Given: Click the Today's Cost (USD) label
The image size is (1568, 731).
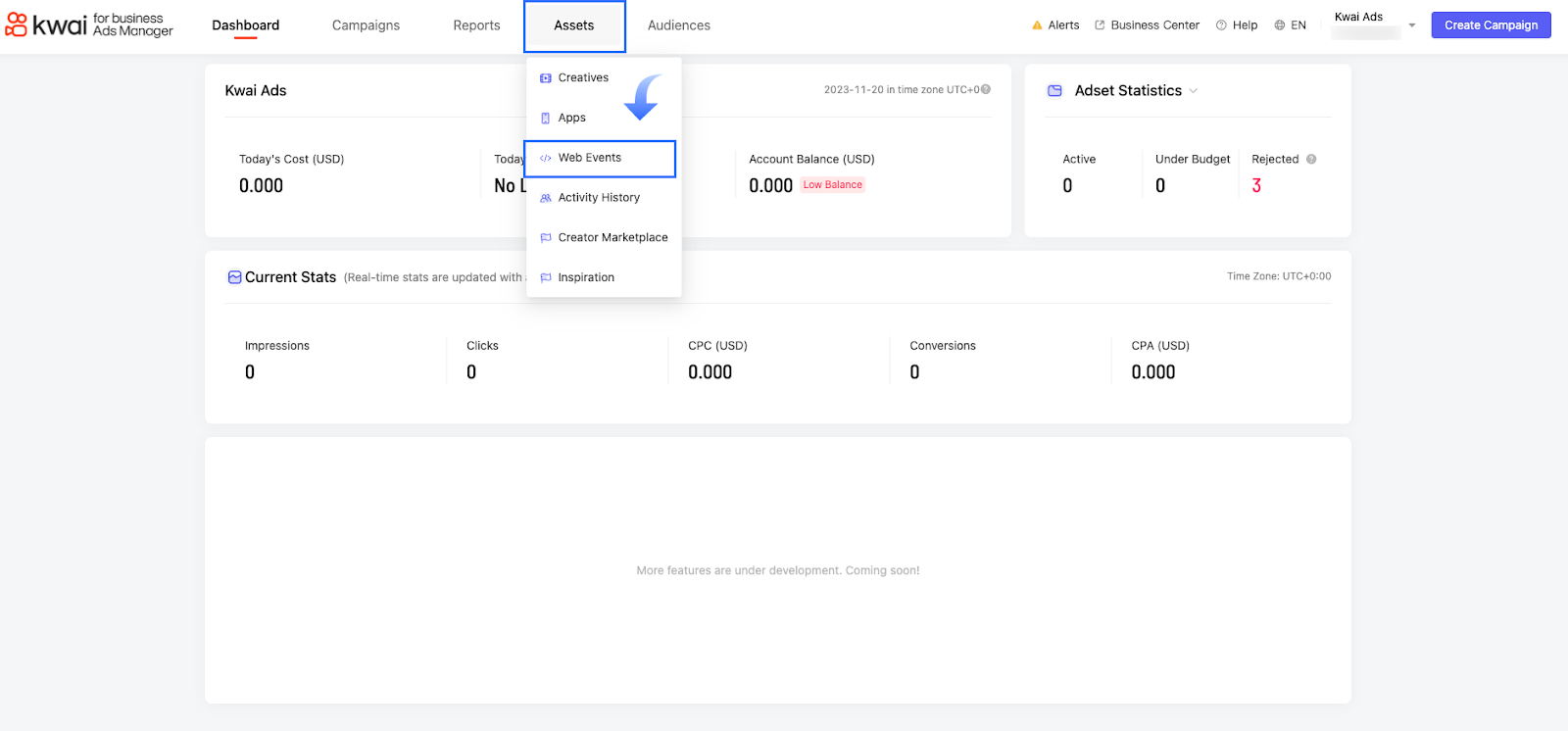Looking at the screenshot, I should point(291,159).
